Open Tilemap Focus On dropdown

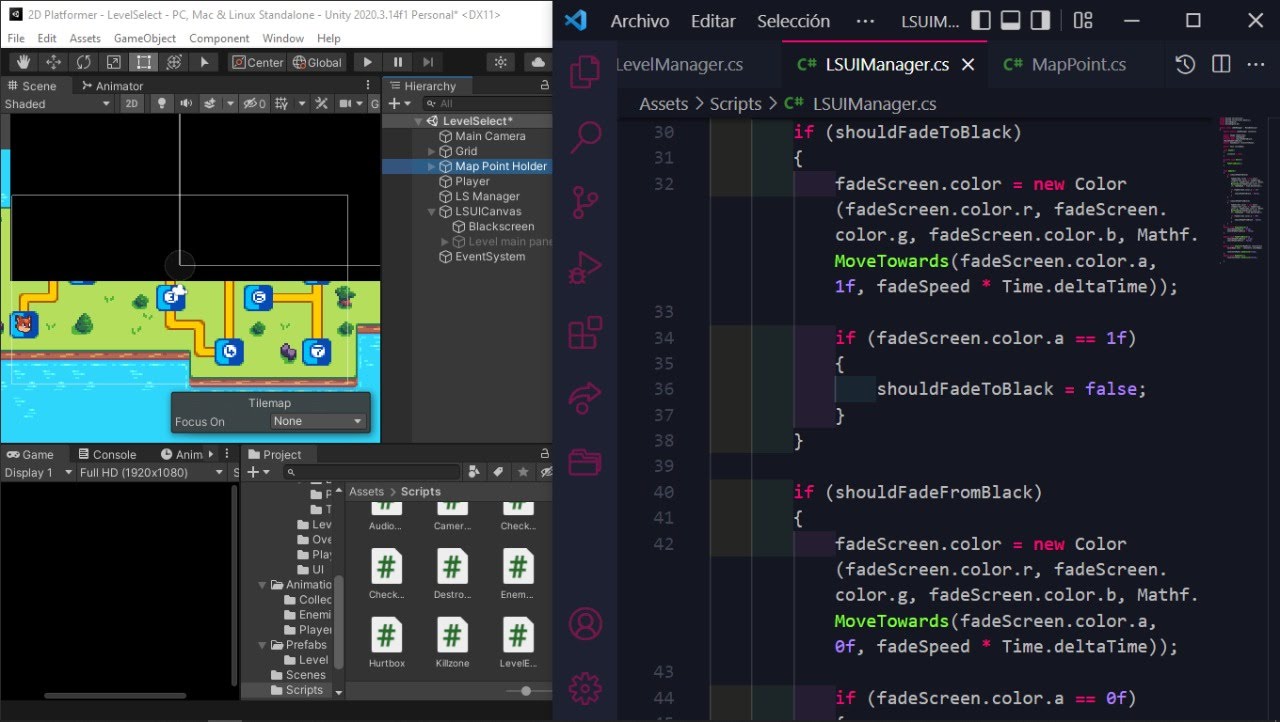coord(318,421)
